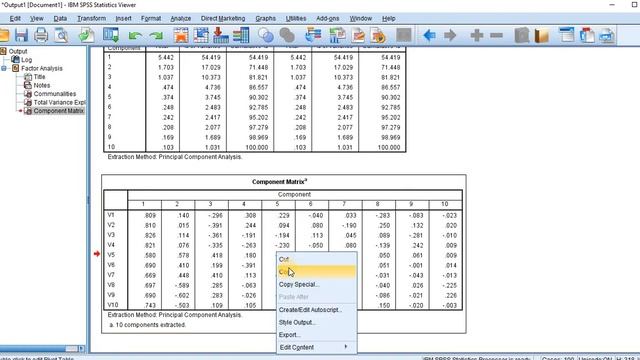Click the gray square Designate Window icon
640x360 pixels.
click(404, 36)
